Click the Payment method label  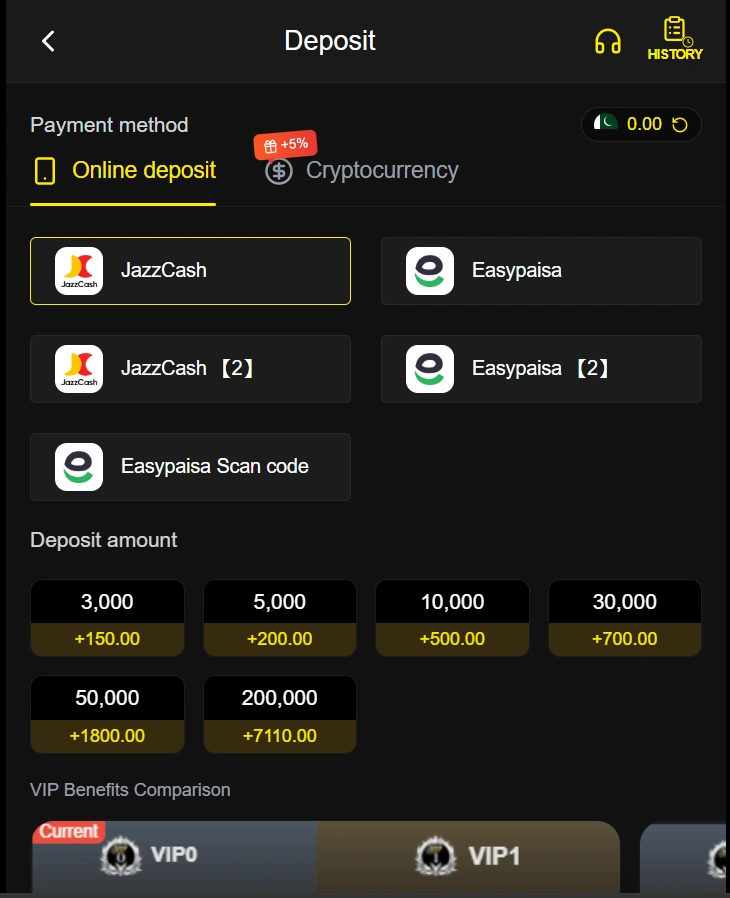click(109, 125)
